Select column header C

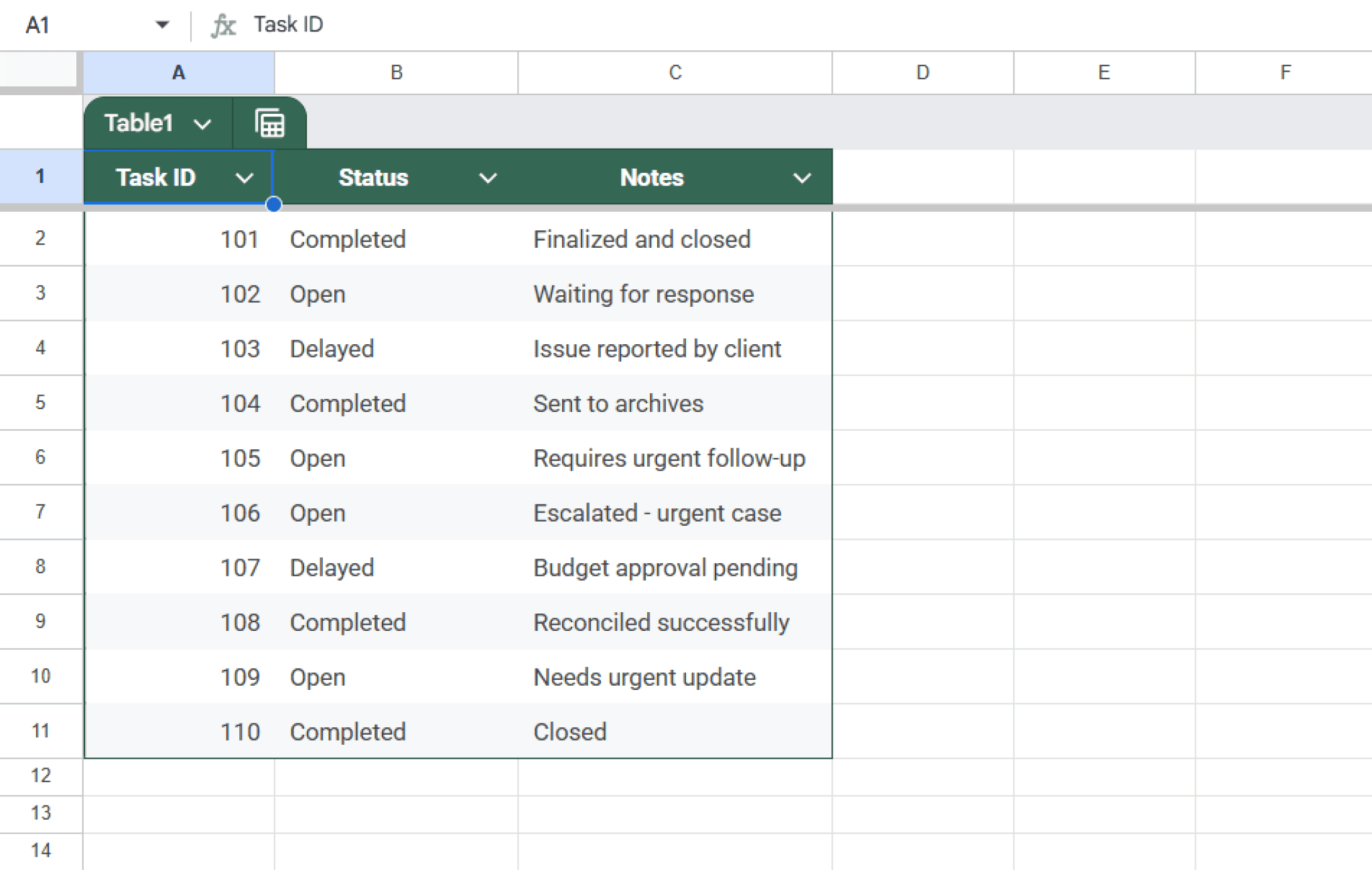click(x=674, y=72)
